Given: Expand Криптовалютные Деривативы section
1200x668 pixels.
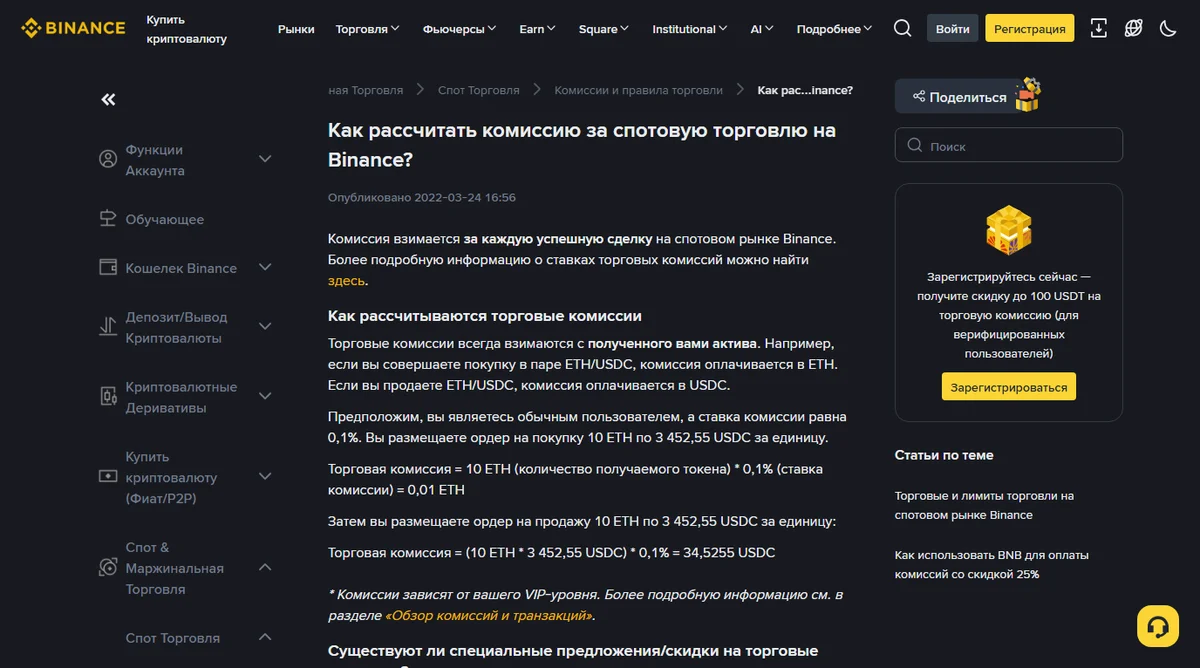Looking at the screenshot, I should pyautogui.click(x=265, y=396).
